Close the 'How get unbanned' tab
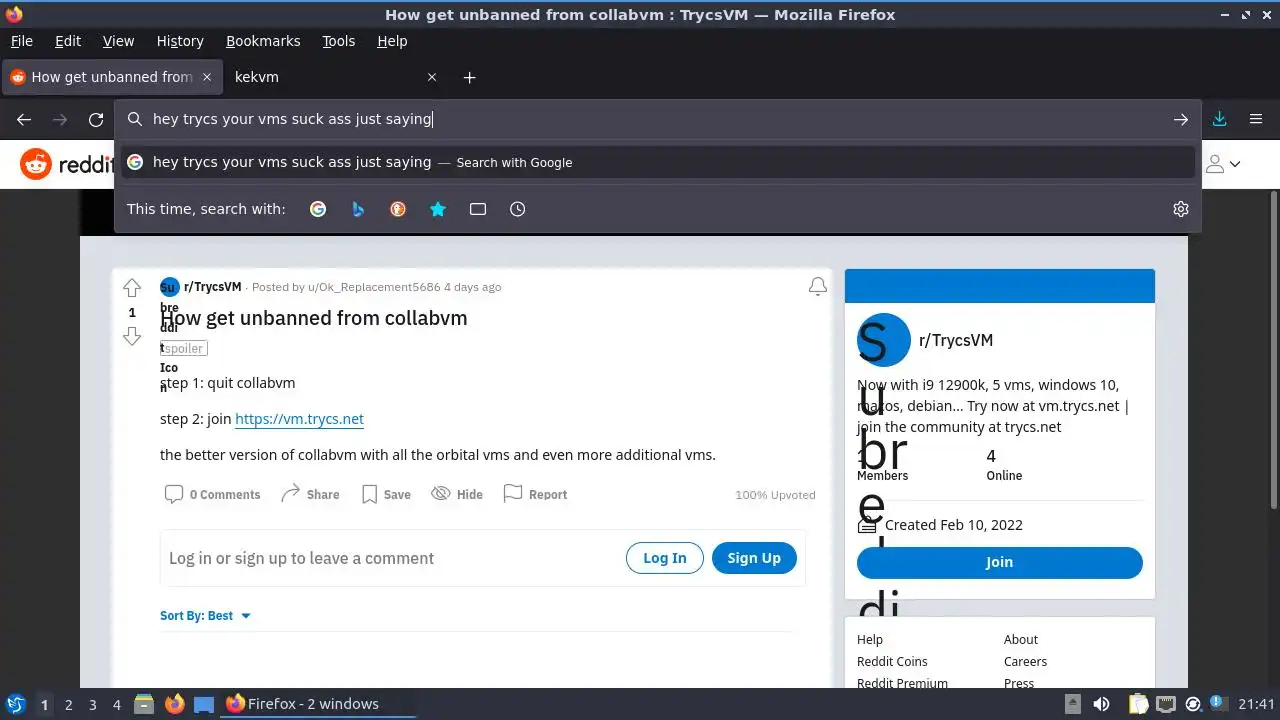 coord(207,77)
